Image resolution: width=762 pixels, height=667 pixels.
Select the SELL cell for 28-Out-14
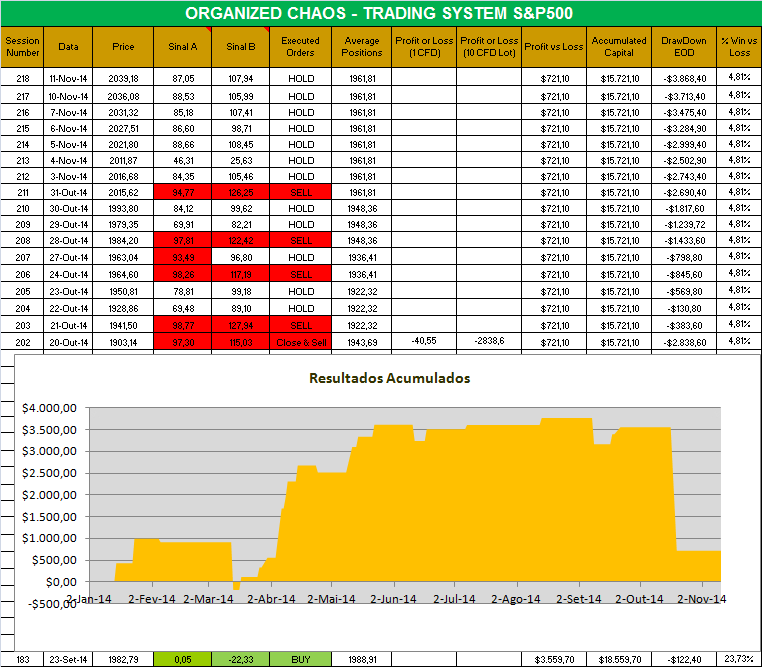click(x=300, y=240)
